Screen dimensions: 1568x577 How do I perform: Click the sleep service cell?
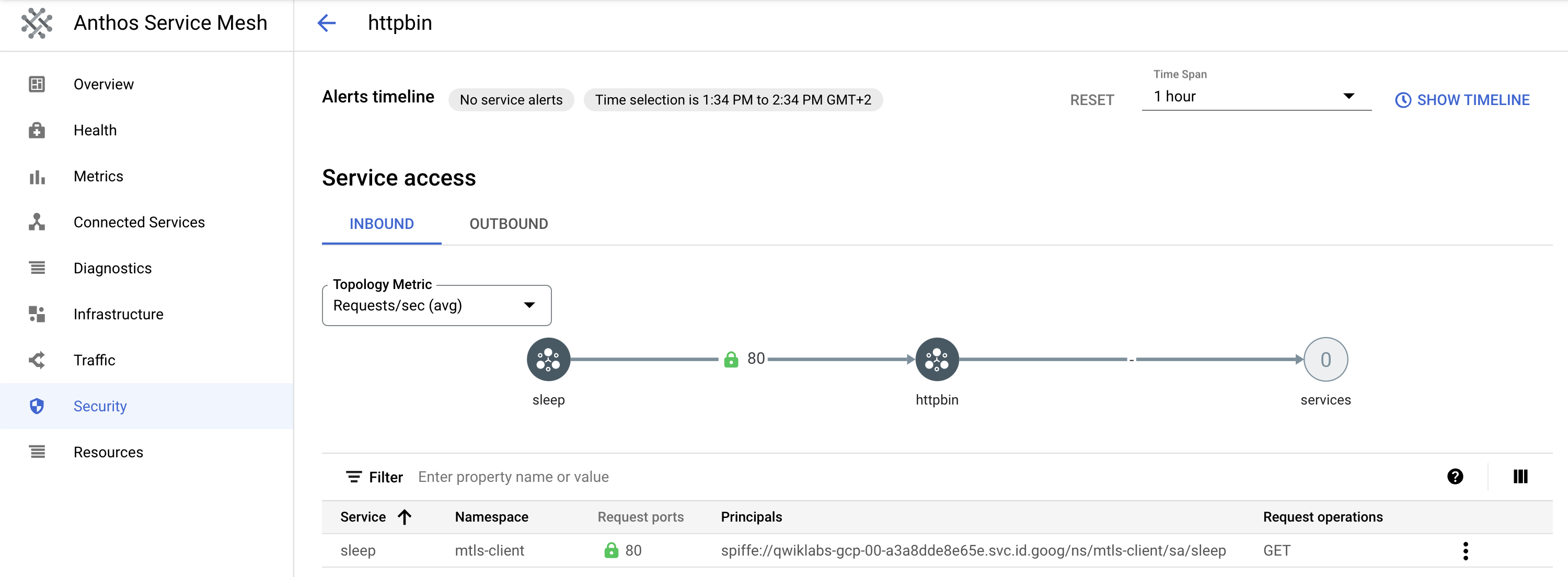pos(358,551)
